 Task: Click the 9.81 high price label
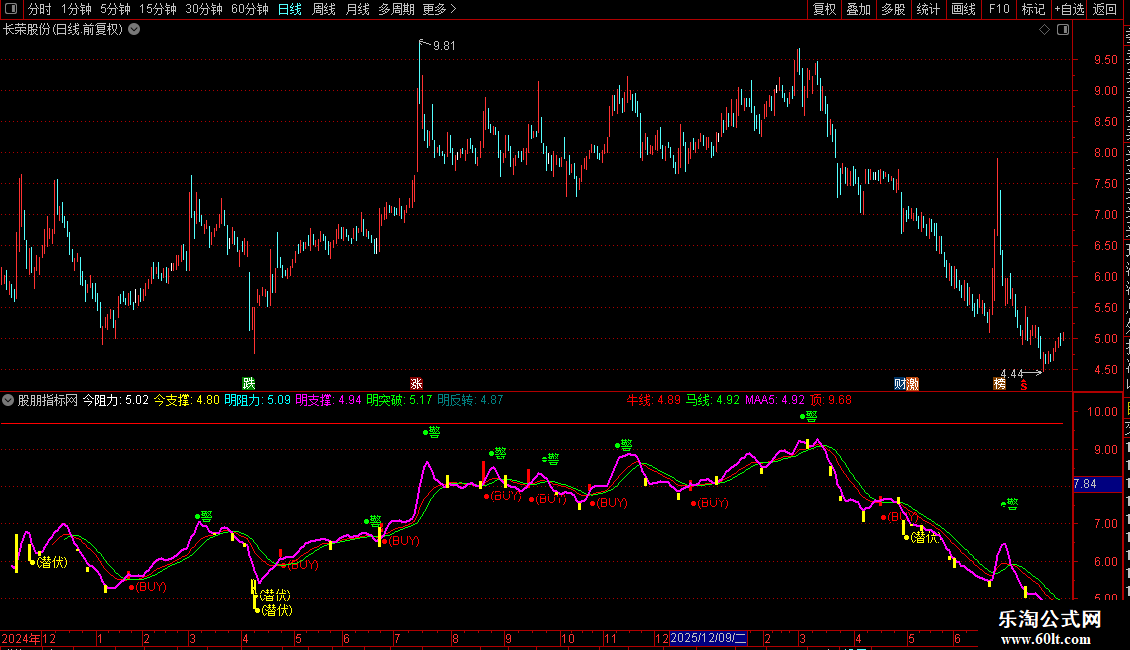click(444, 45)
